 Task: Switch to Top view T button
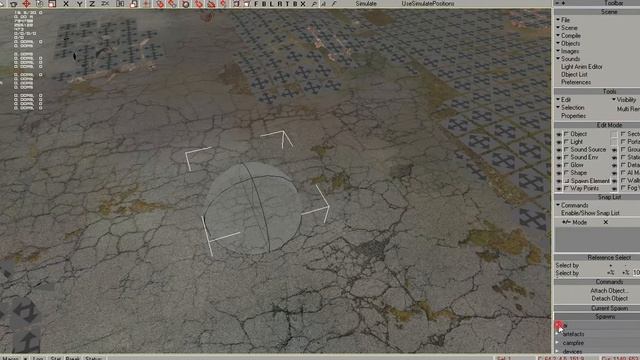[287, 4]
